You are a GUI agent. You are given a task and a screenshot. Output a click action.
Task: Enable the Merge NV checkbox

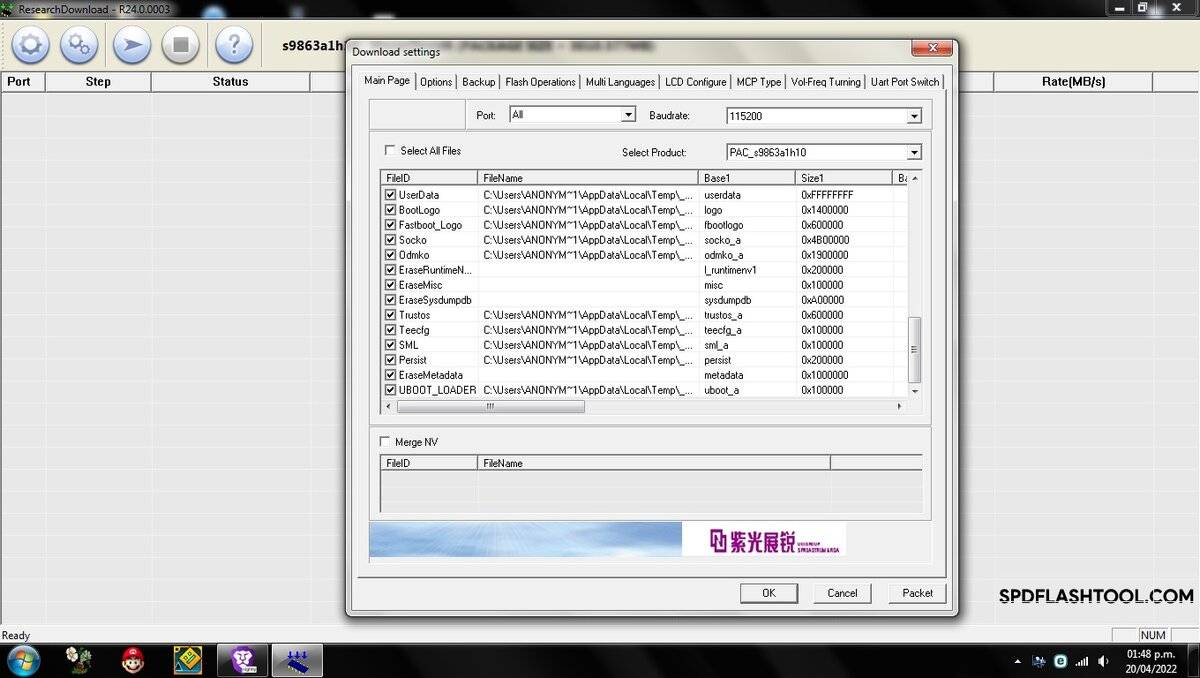[x=385, y=442]
